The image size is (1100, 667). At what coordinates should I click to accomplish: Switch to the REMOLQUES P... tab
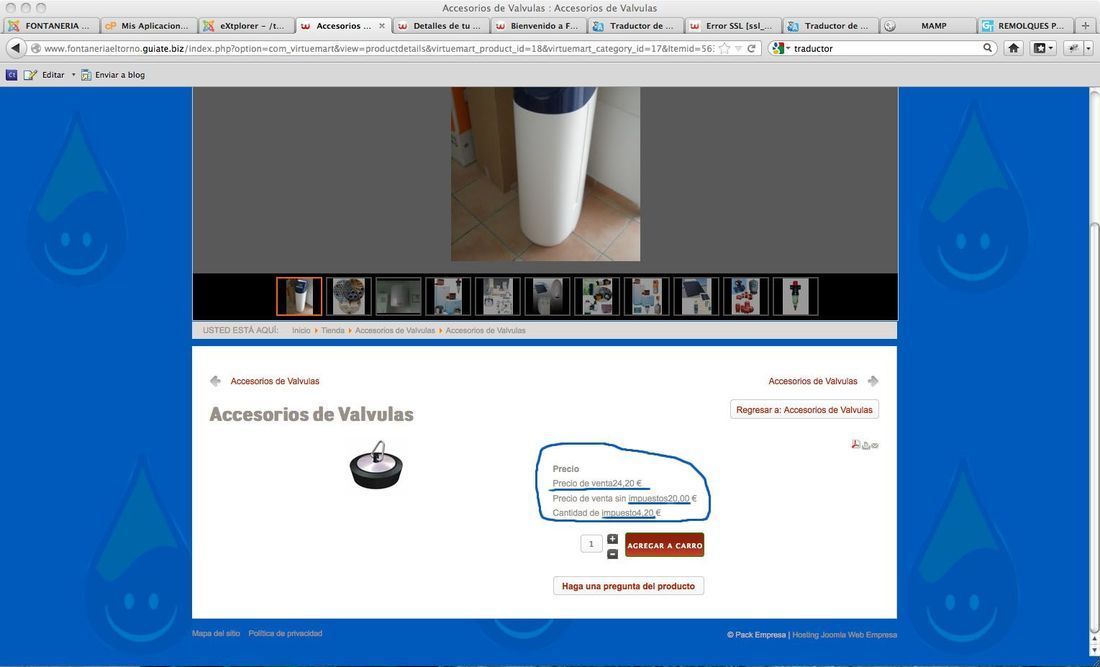pyautogui.click(x=1026, y=26)
